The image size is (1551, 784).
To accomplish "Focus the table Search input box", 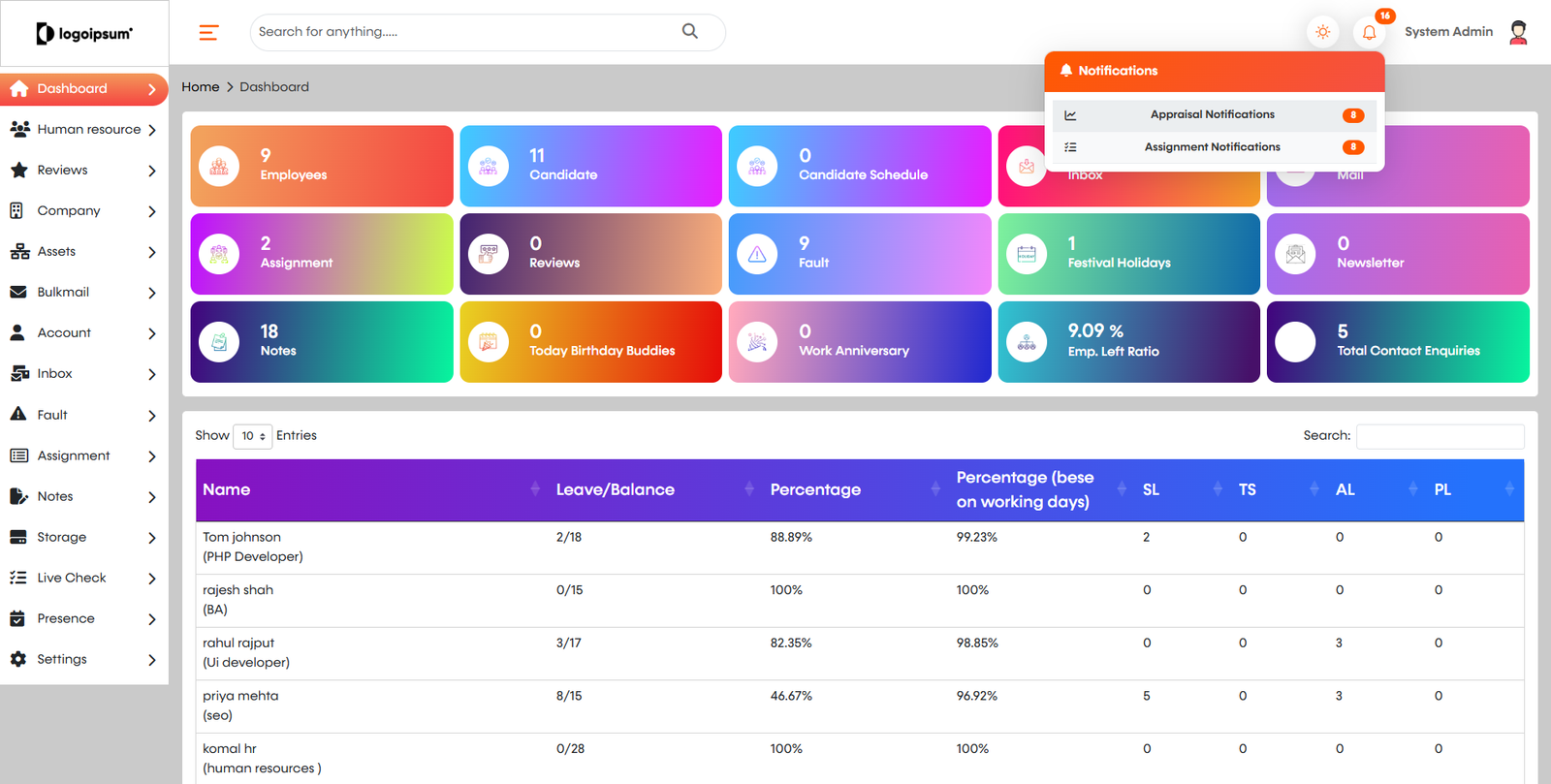I will pos(1440,436).
